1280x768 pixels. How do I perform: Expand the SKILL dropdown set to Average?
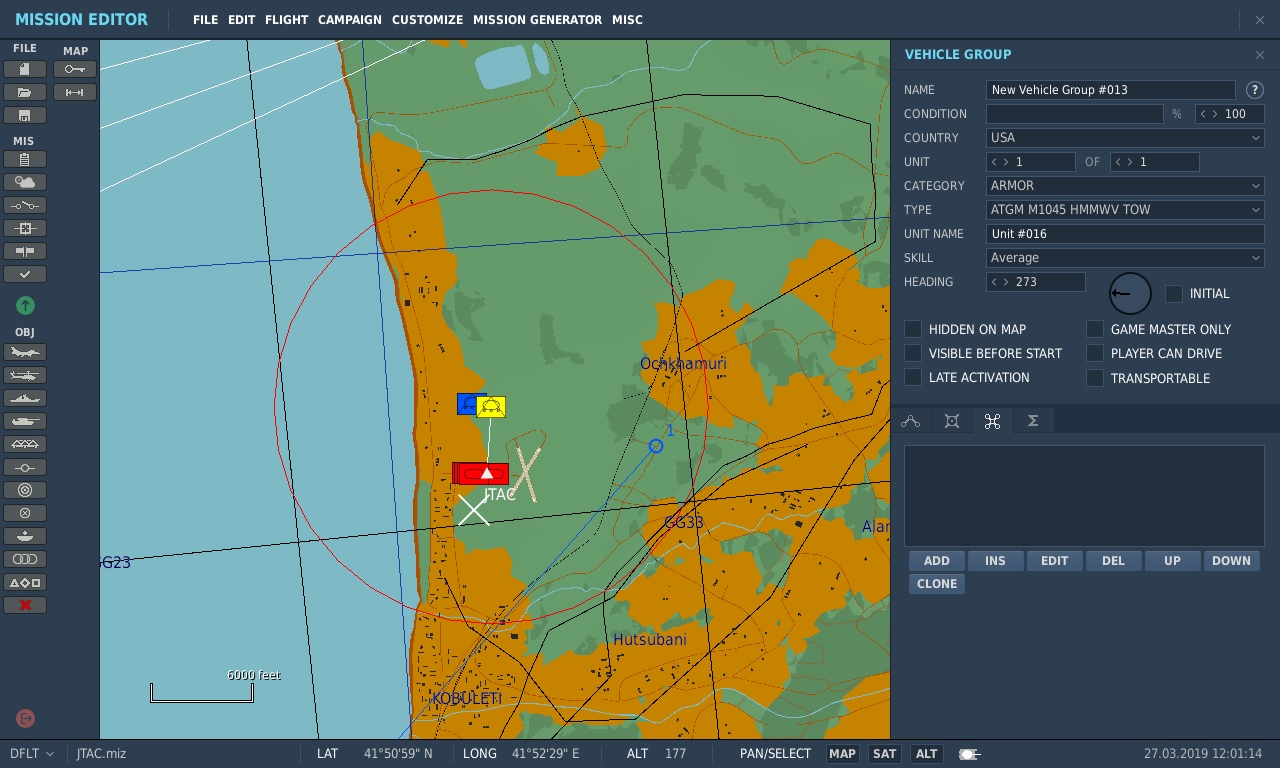1125,258
